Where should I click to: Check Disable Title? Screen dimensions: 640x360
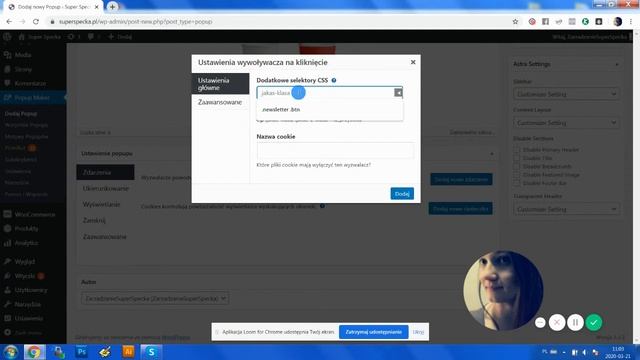click(517, 158)
